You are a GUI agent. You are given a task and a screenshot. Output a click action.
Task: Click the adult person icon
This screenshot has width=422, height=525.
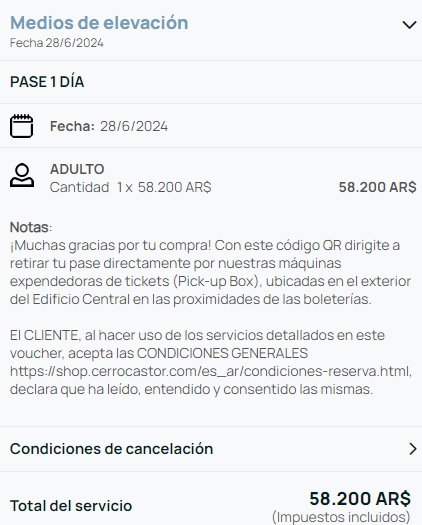coord(22,175)
